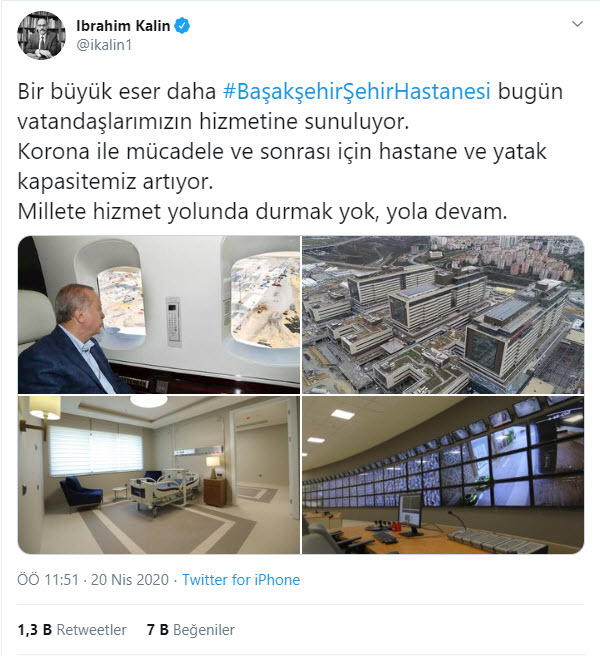Screen dimensions: 600x656
Task: Expand the tweet options chevron menu
Action: click(x=577, y=24)
